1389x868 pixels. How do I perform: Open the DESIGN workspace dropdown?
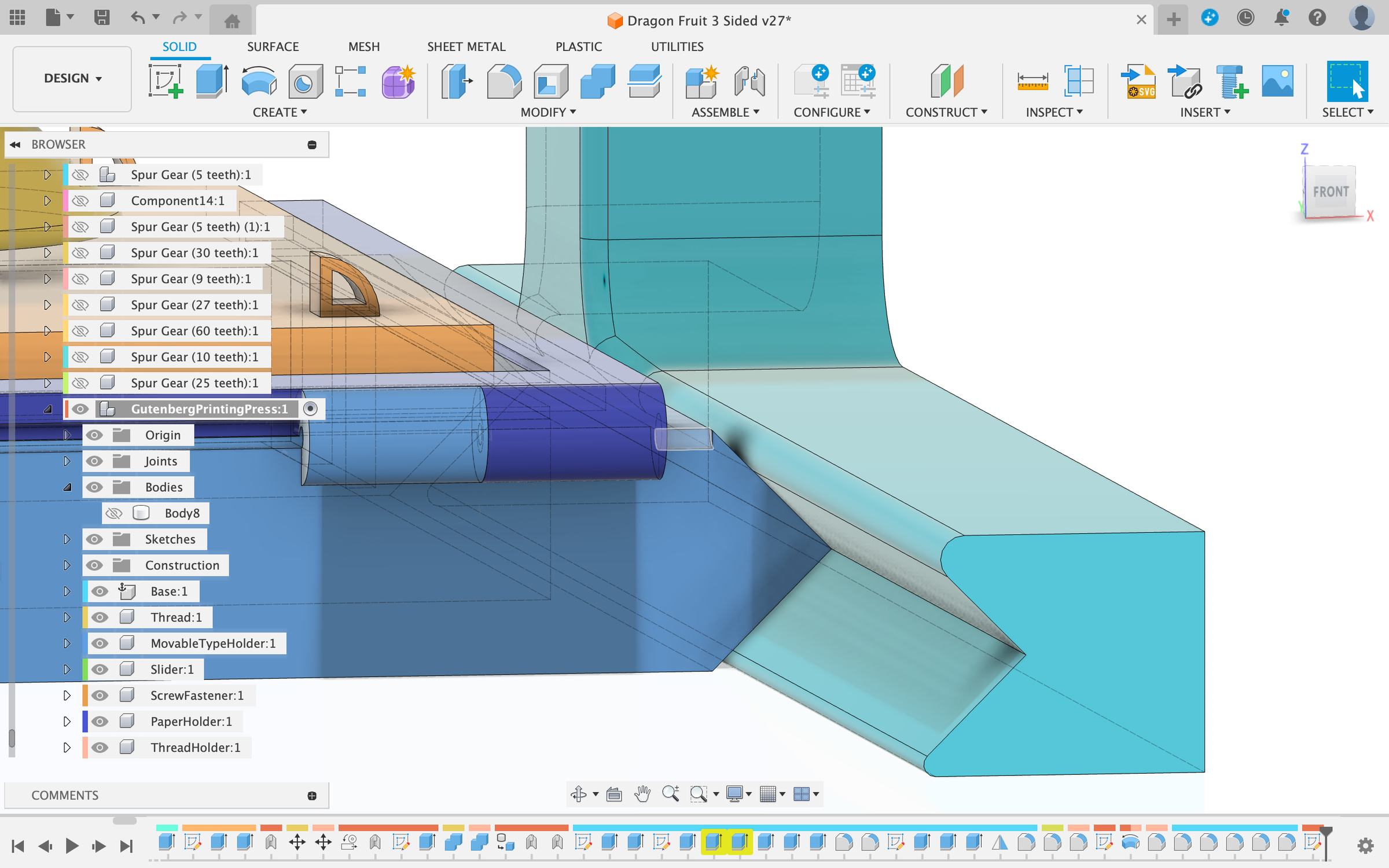[x=72, y=78]
